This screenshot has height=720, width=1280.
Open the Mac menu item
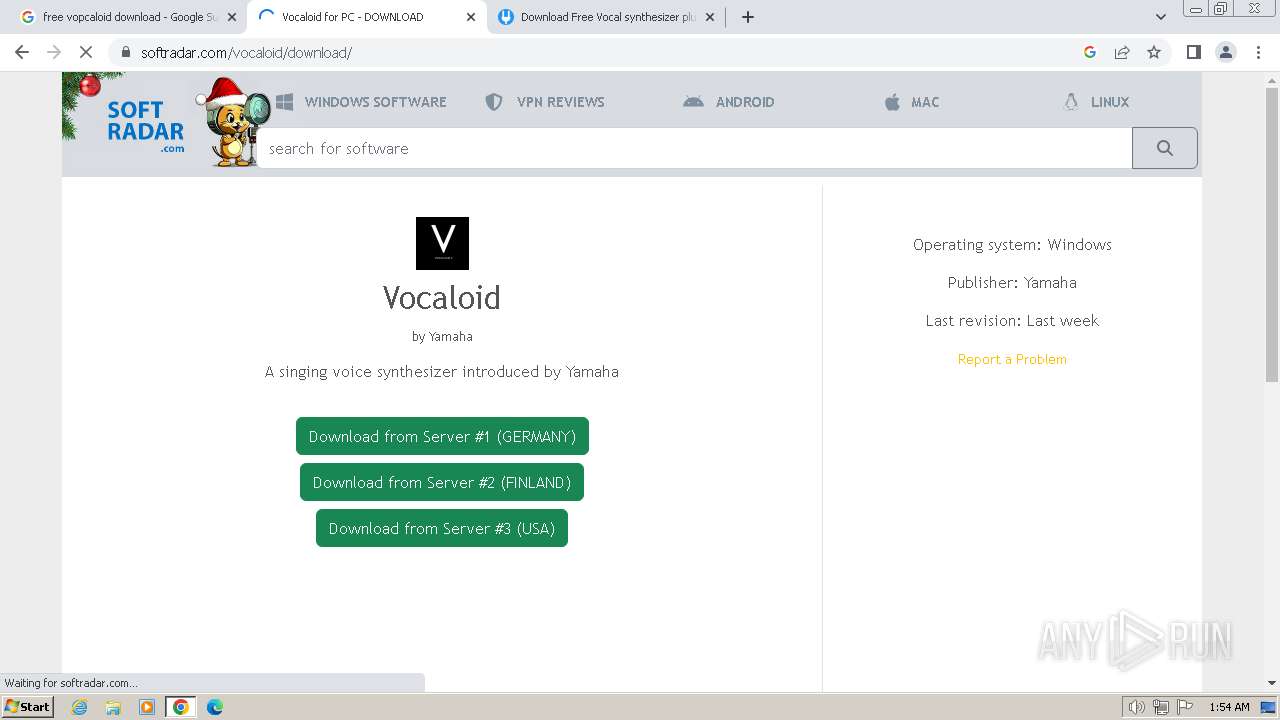(912, 102)
